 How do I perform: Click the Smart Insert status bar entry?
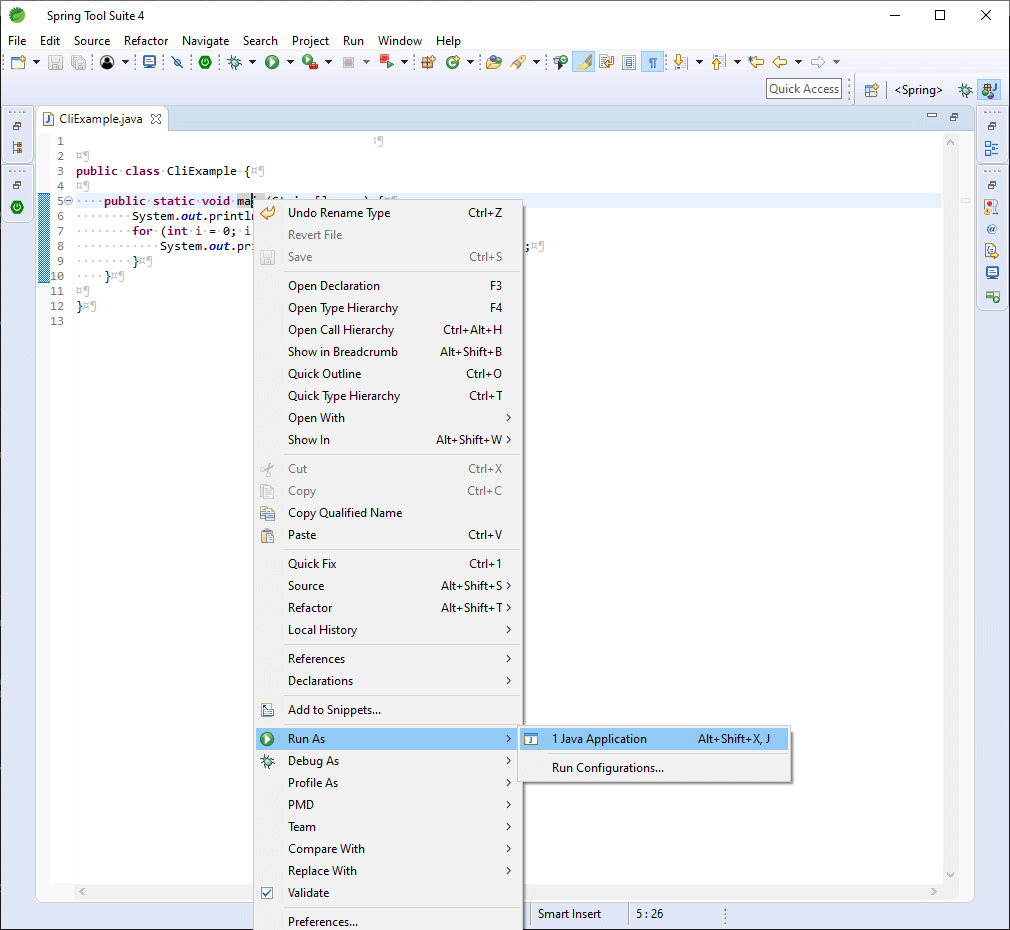click(569, 914)
